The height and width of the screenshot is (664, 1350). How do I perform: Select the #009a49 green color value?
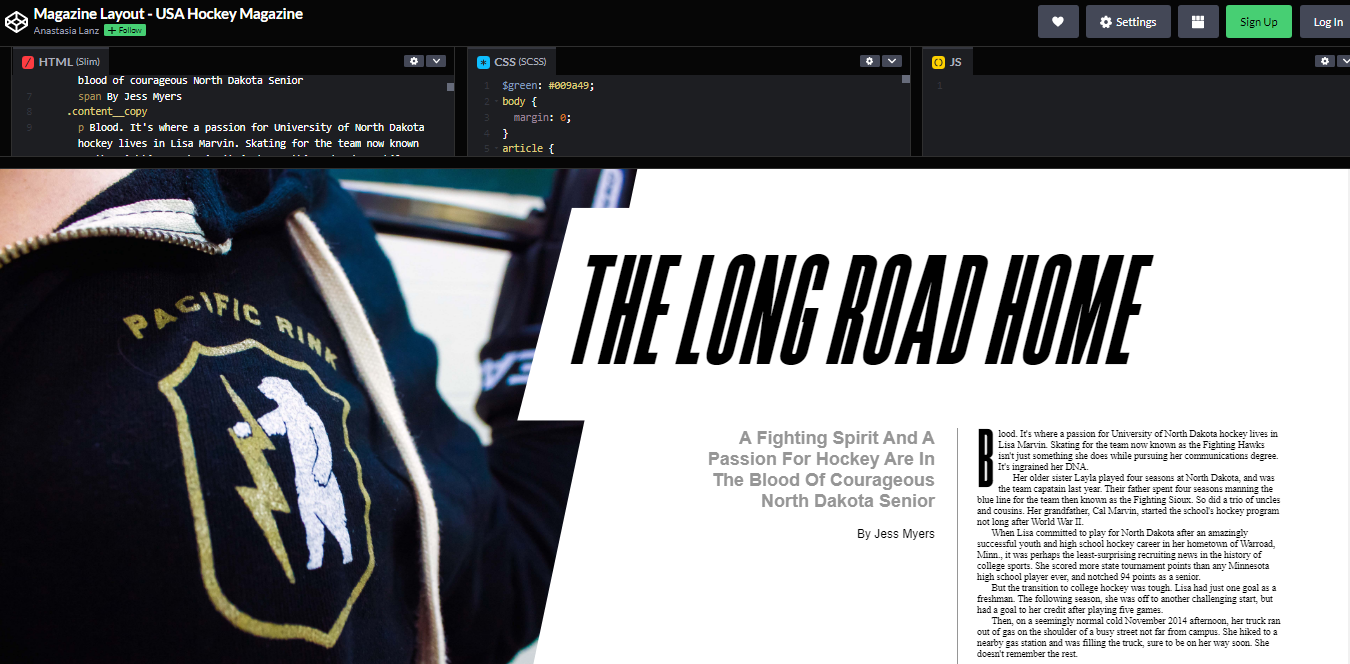coord(567,85)
